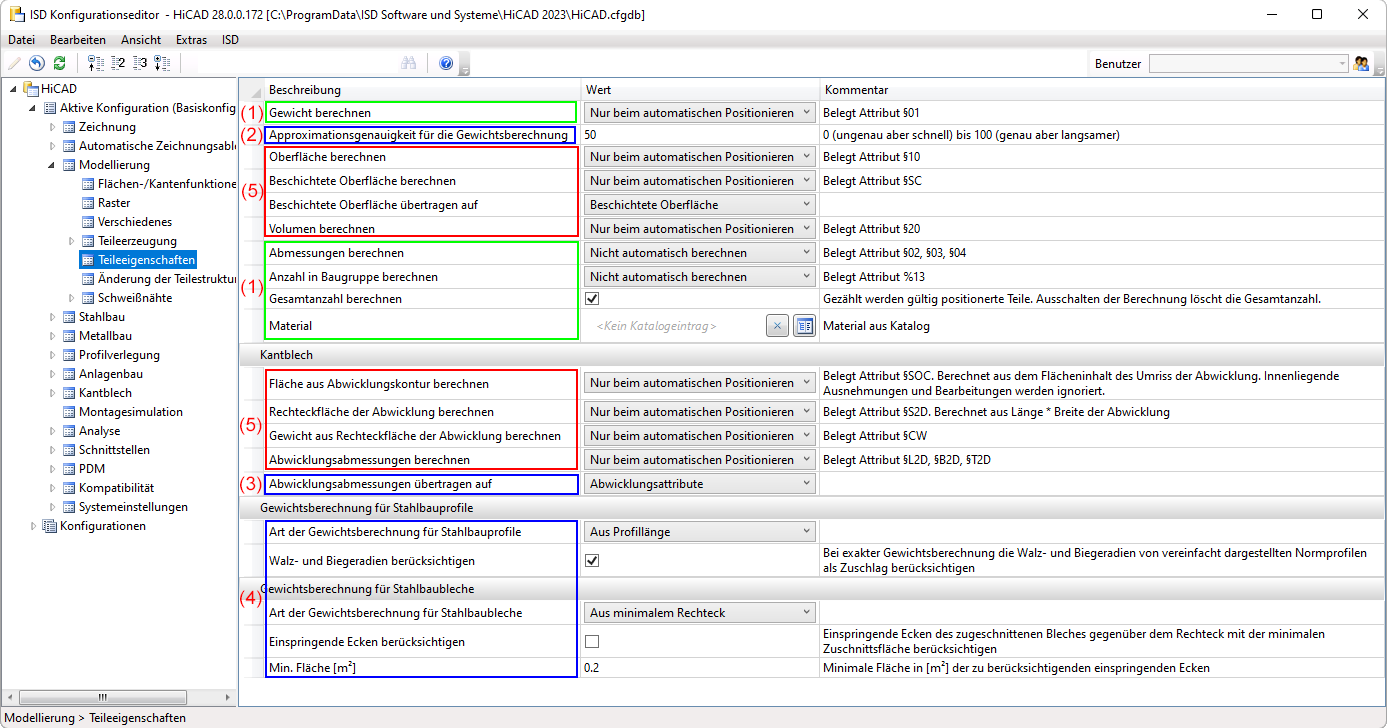Click the Approximationsgenauigkeit value field showing 50
1387x728 pixels.
point(700,135)
